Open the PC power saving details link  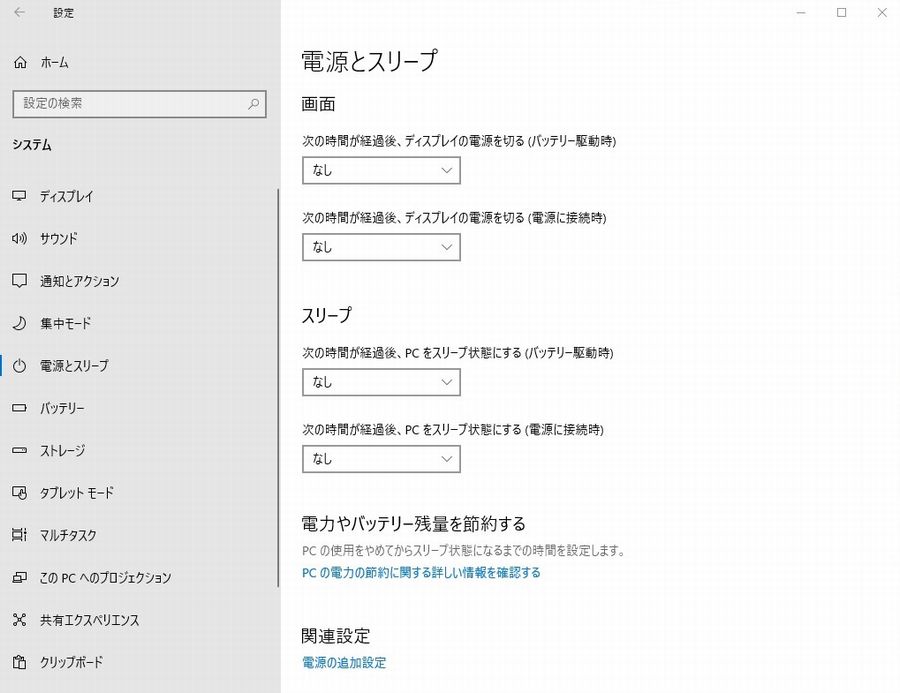pyautogui.click(x=421, y=573)
